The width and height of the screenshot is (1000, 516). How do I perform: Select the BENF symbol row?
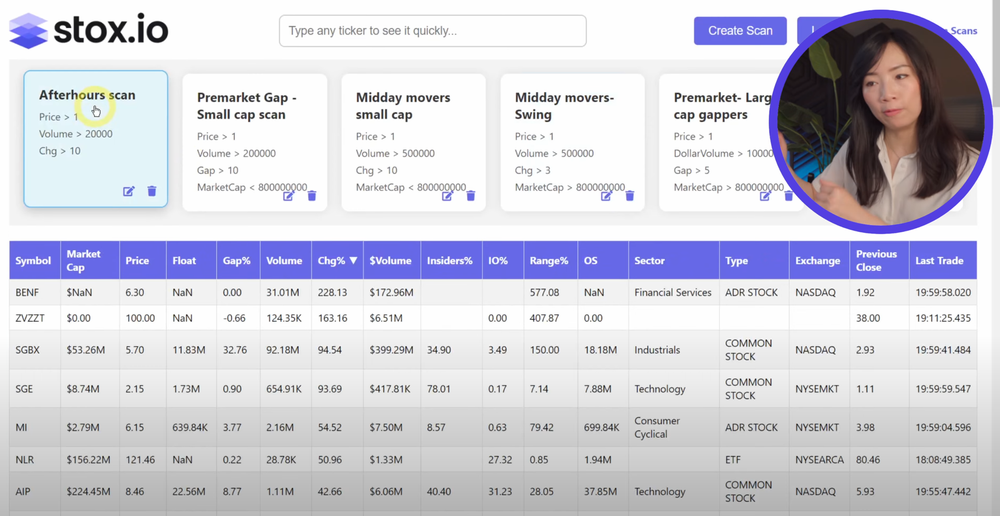(493, 292)
